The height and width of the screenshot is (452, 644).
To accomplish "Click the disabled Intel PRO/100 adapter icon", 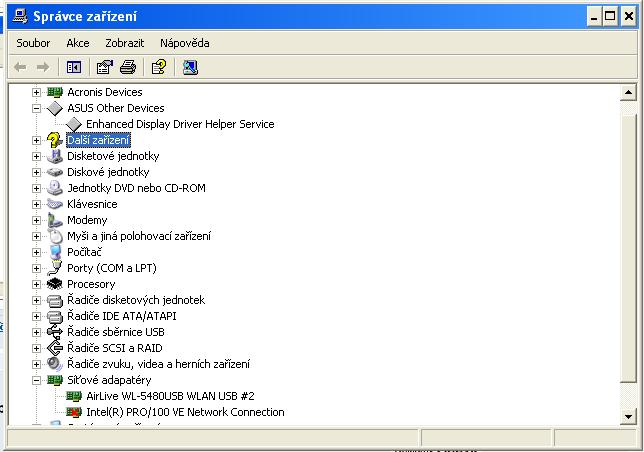I will (x=74, y=412).
